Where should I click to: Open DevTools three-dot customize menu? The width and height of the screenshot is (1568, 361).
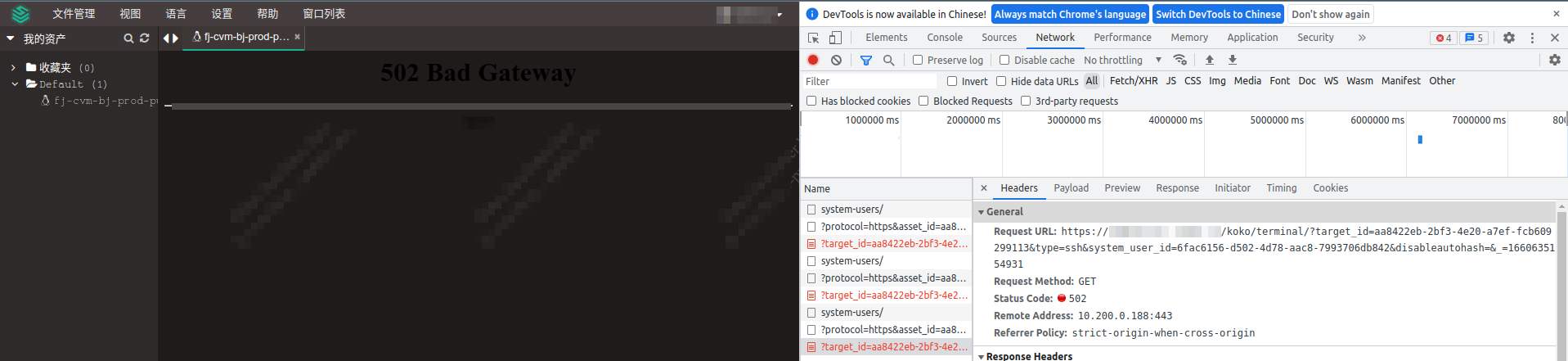[1532, 38]
